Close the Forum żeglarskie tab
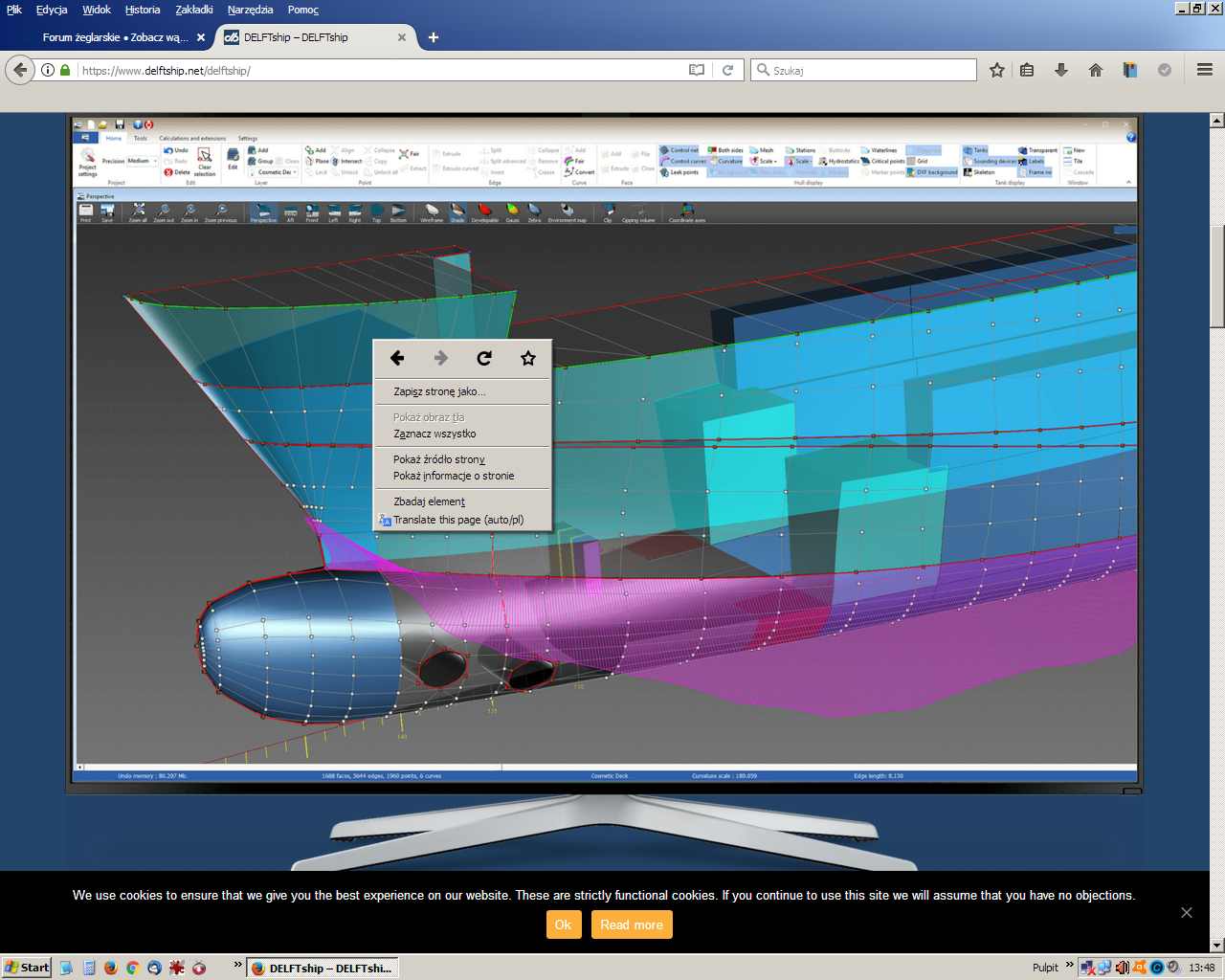Image resolution: width=1225 pixels, height=980 pixels. tap(201, 37)
